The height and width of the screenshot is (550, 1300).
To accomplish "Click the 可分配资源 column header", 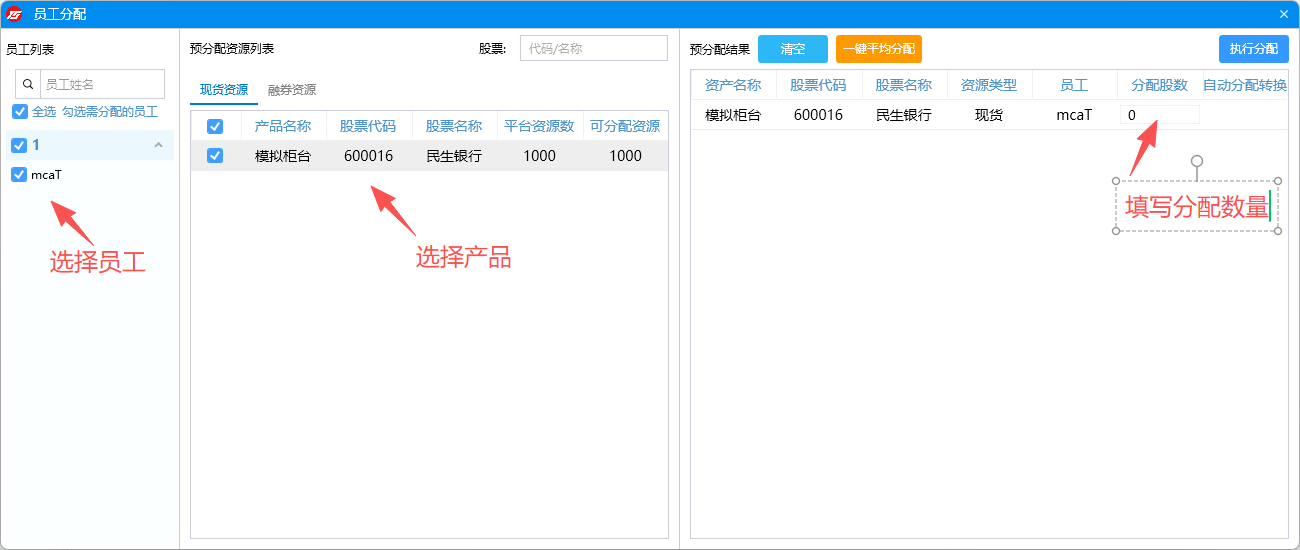I will tap(625, 127).
